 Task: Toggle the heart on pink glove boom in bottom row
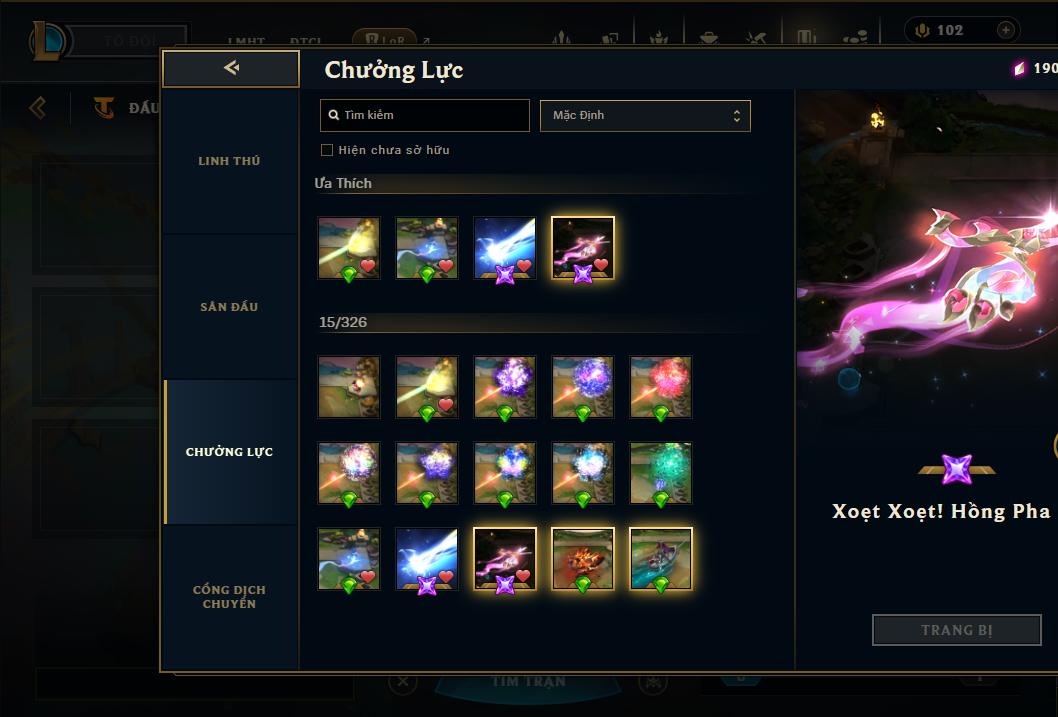point(523,575)
